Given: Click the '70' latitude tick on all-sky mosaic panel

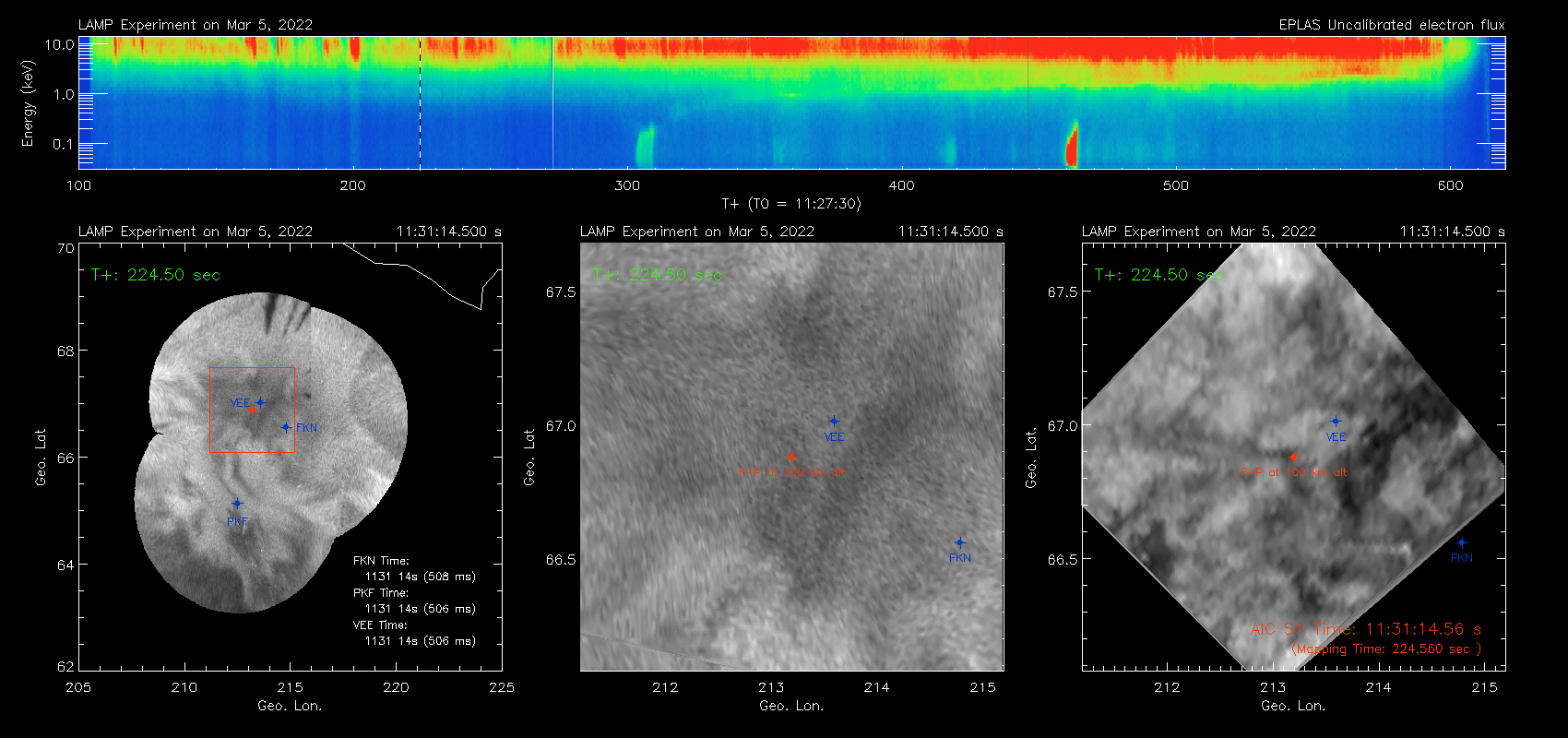Looking at the screenshot, I should [x=65, y=249].
